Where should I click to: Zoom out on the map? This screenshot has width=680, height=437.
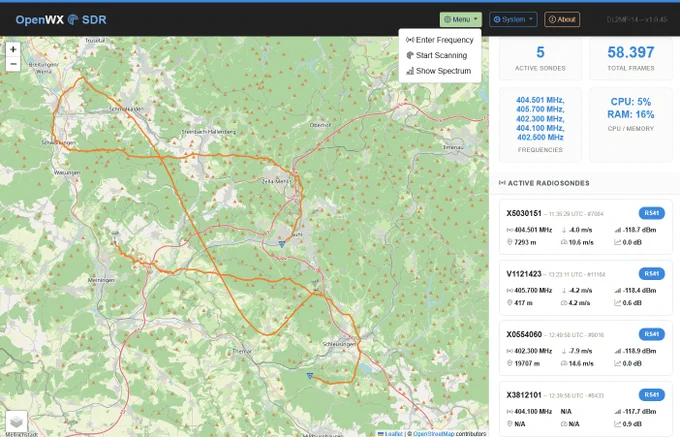click(13, 64)
